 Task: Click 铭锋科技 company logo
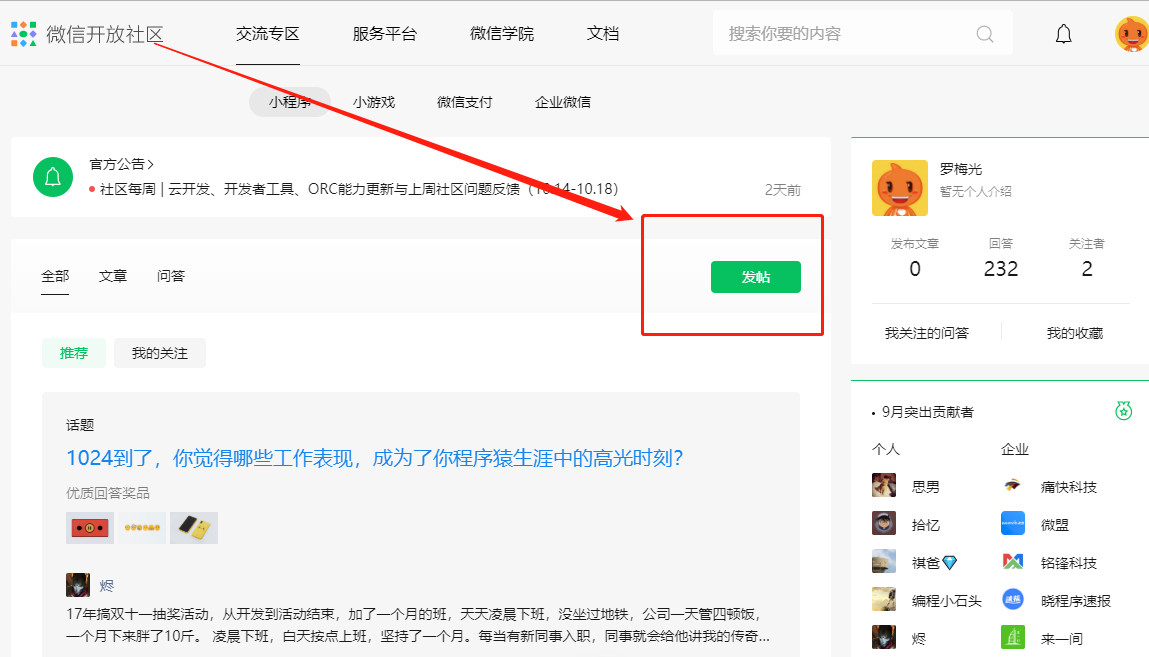1013,561
